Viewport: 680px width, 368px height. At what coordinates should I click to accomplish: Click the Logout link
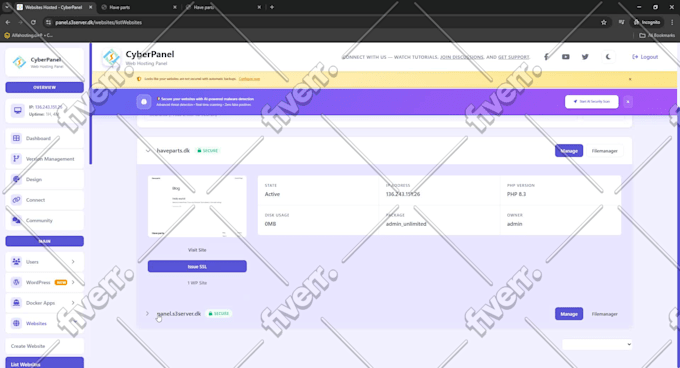coord(645,57)
